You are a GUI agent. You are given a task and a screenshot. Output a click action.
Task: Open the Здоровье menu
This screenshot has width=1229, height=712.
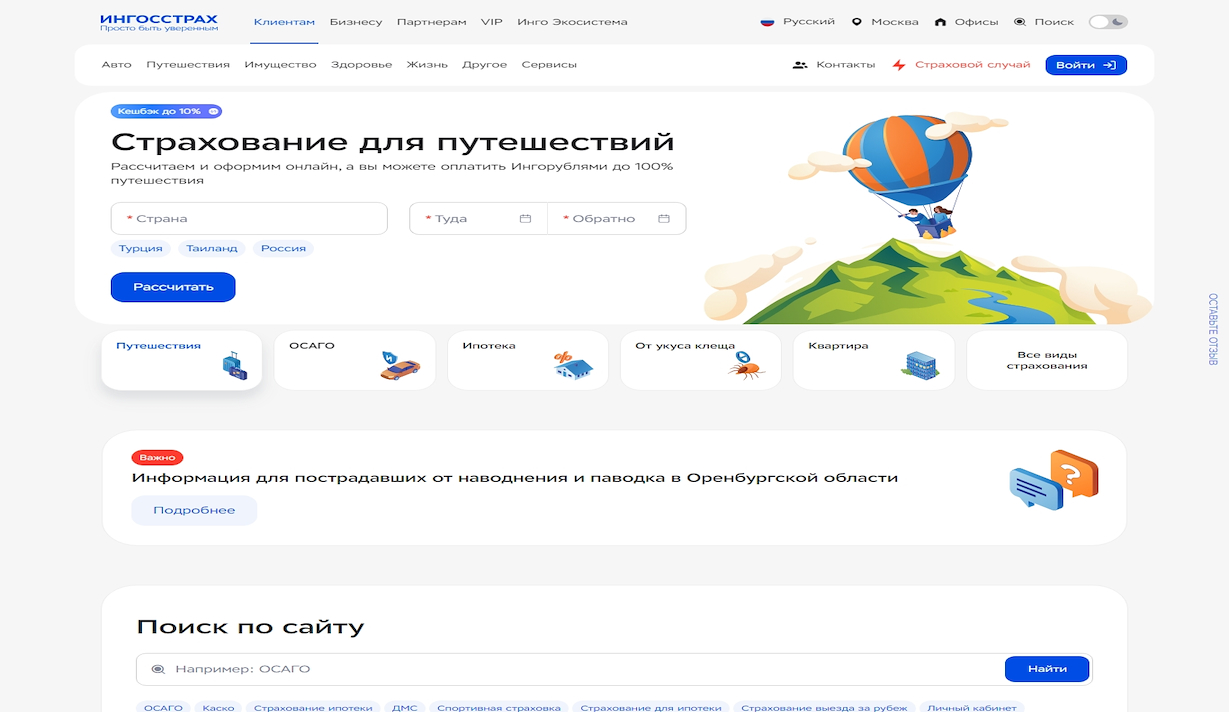361,65
